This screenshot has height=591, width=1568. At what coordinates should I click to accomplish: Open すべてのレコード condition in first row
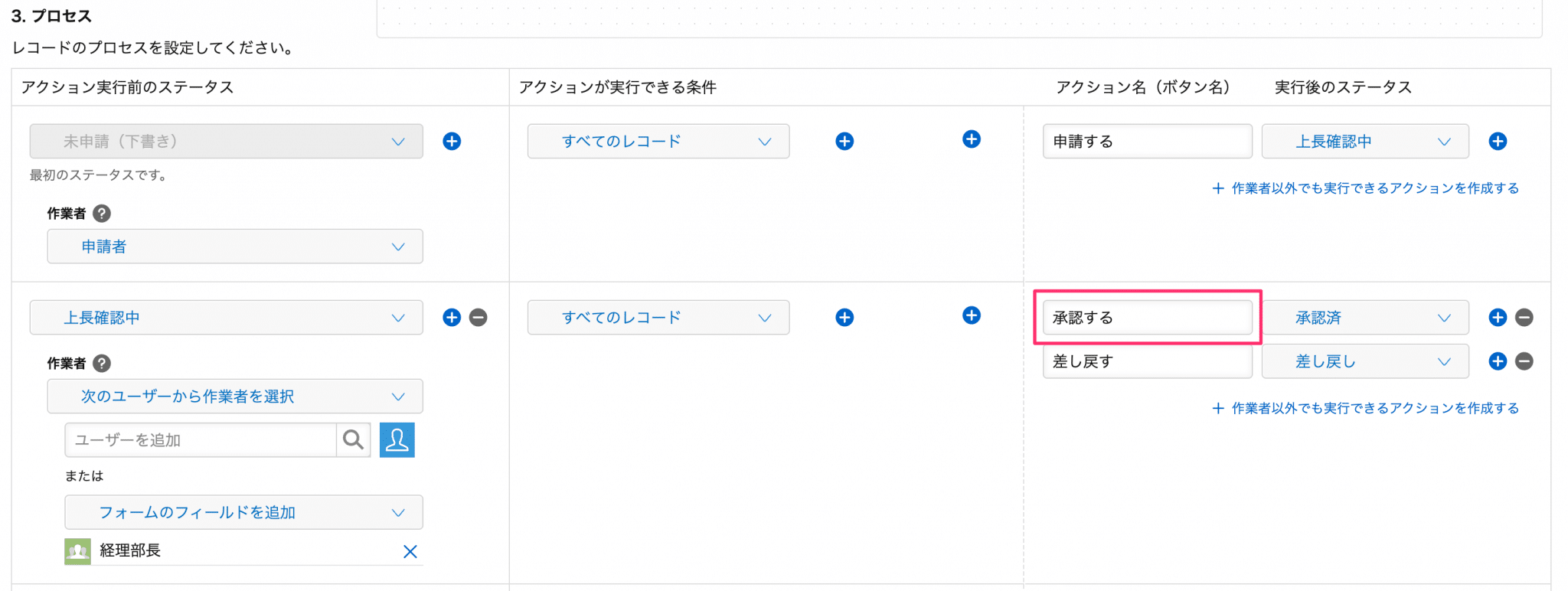(x=658, y=141)
